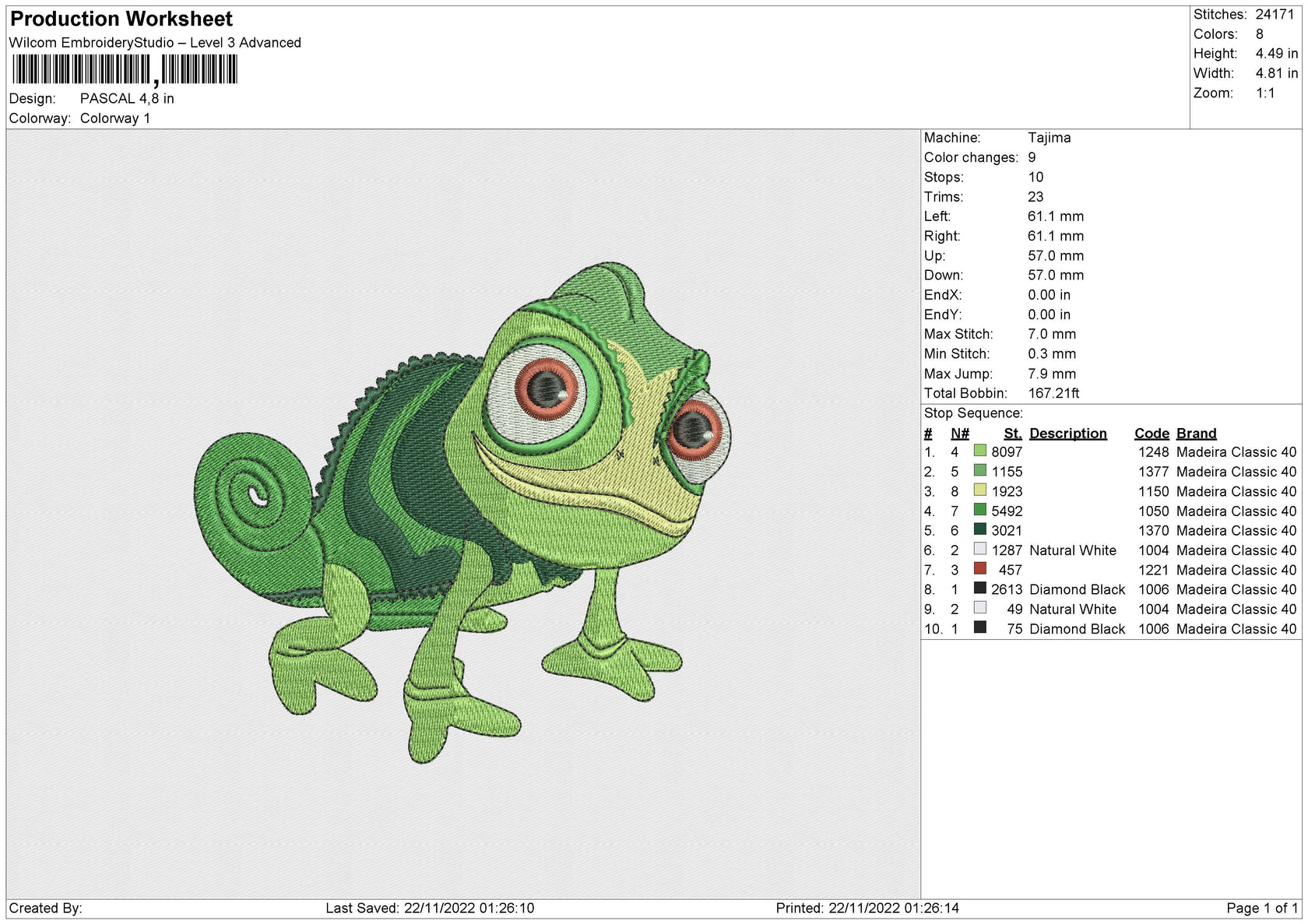The height and width of the screenshot is (924, 1308).
Task: Click the design name PASCAL 4,8 in
Action: click(x=126, y=99)
